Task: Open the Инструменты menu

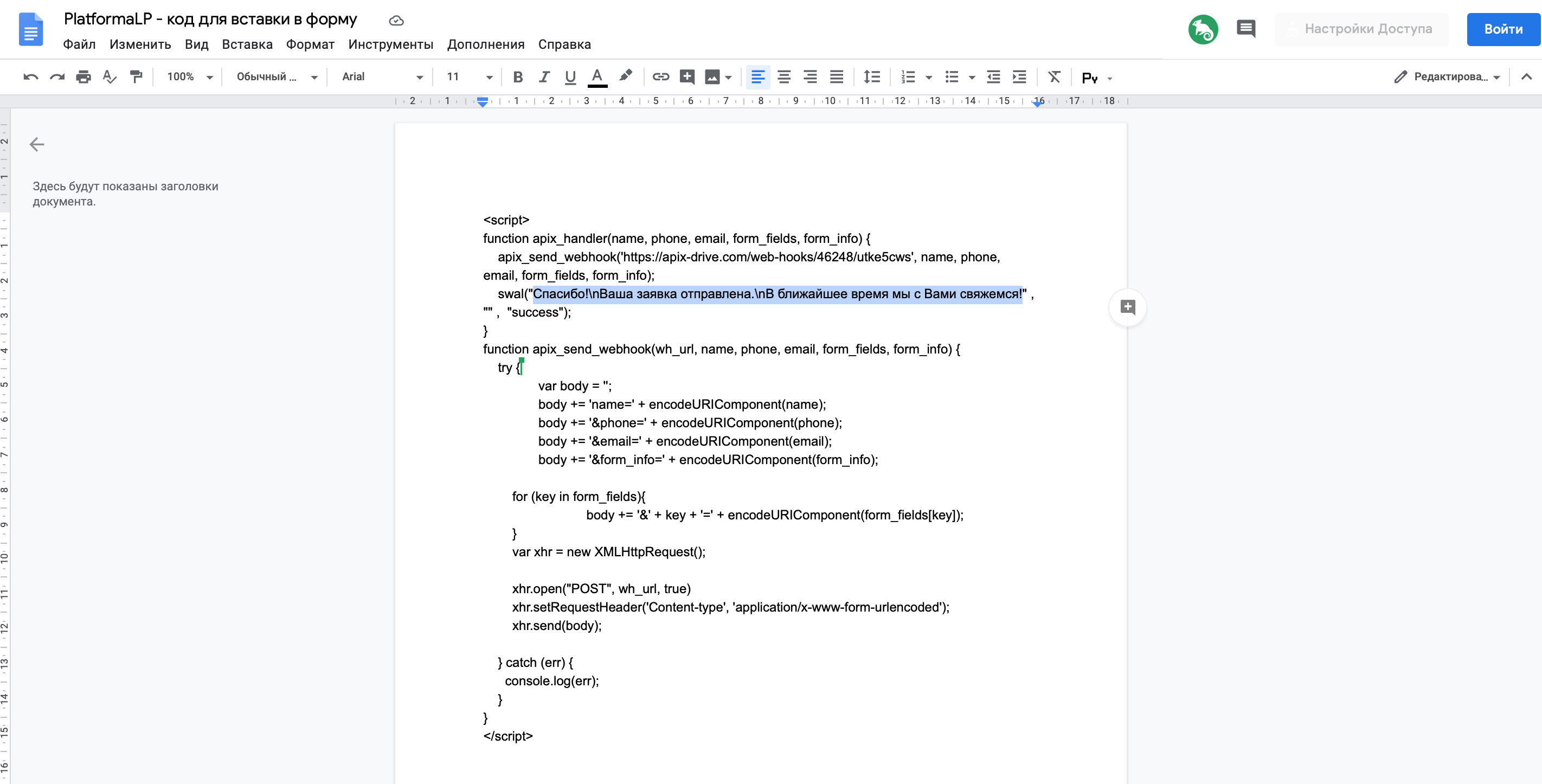Action: tap(390, 44)
